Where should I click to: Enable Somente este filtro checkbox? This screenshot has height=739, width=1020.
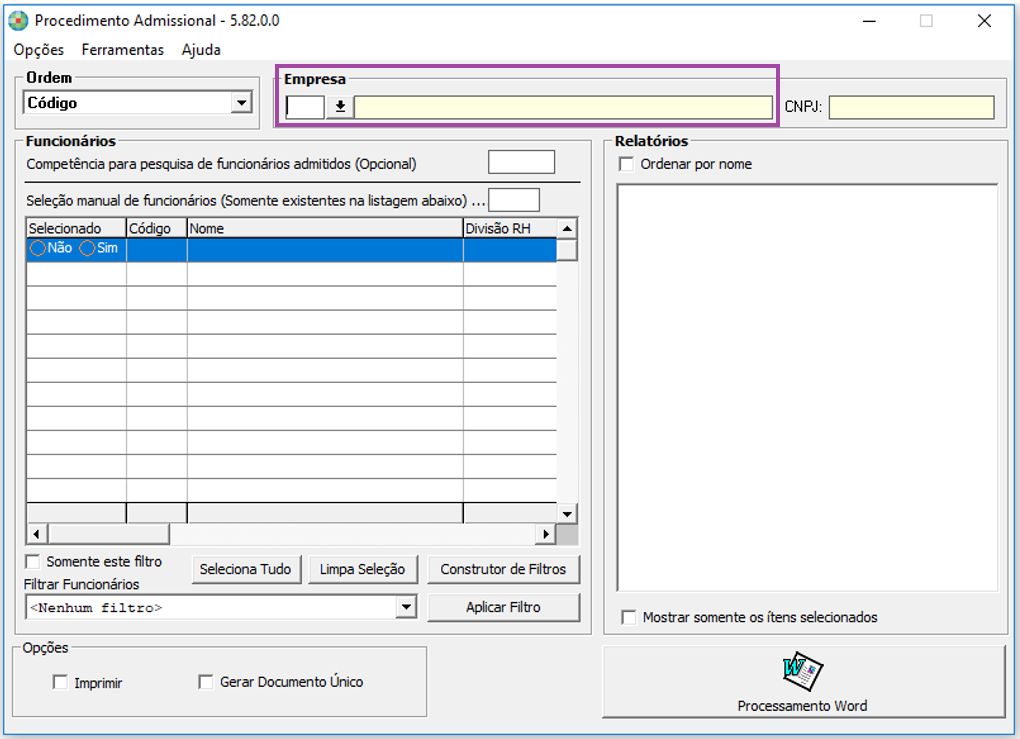33,561
